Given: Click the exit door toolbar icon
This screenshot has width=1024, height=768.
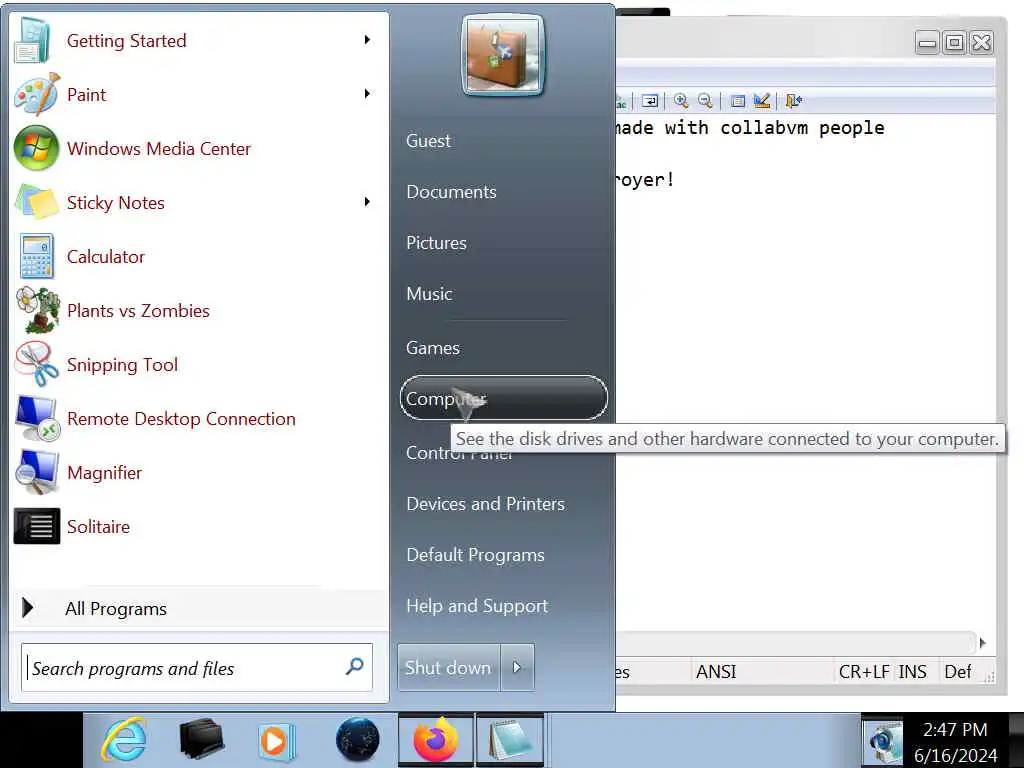Looking at the screenshot, I should pyautogui.click(x=793, y=101).
